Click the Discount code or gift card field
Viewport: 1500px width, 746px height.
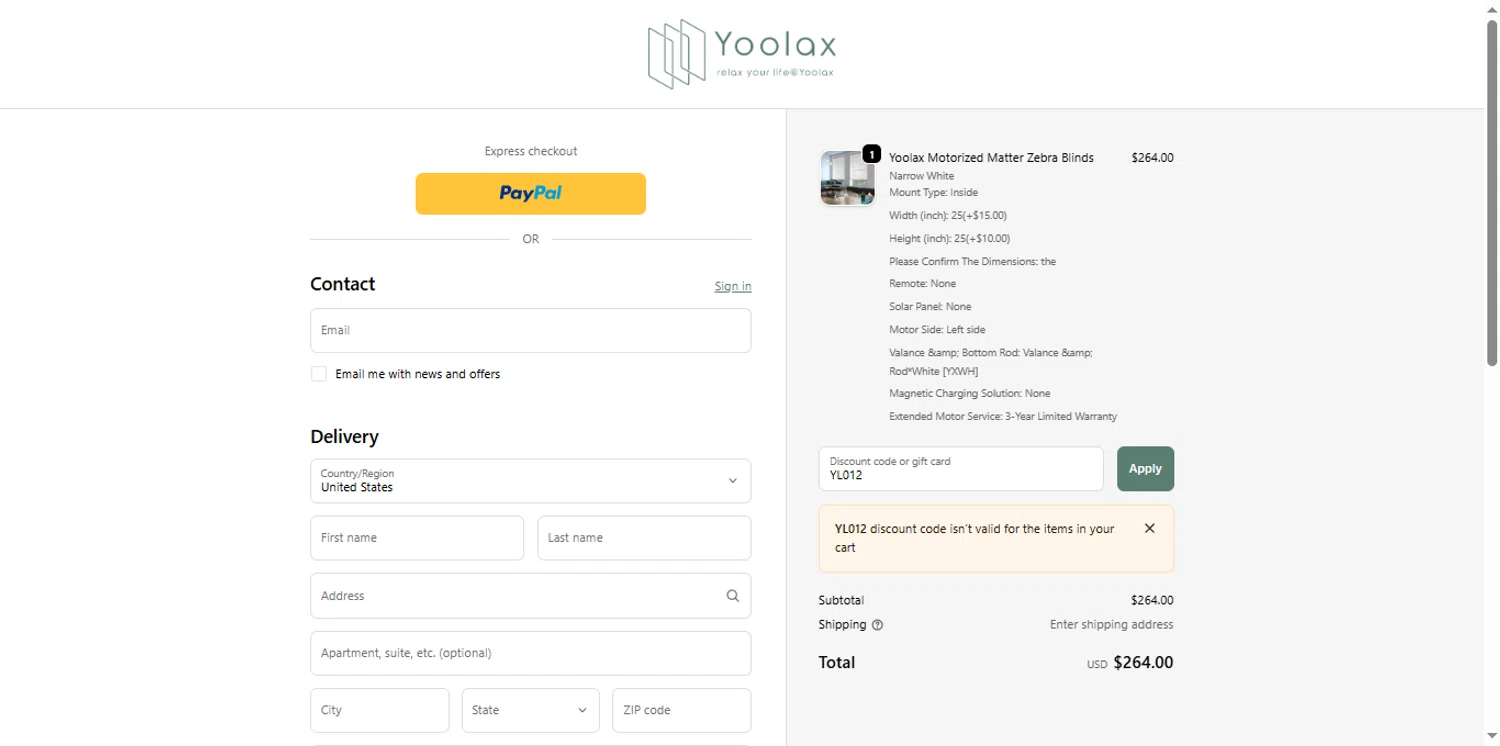click(961, 469)
